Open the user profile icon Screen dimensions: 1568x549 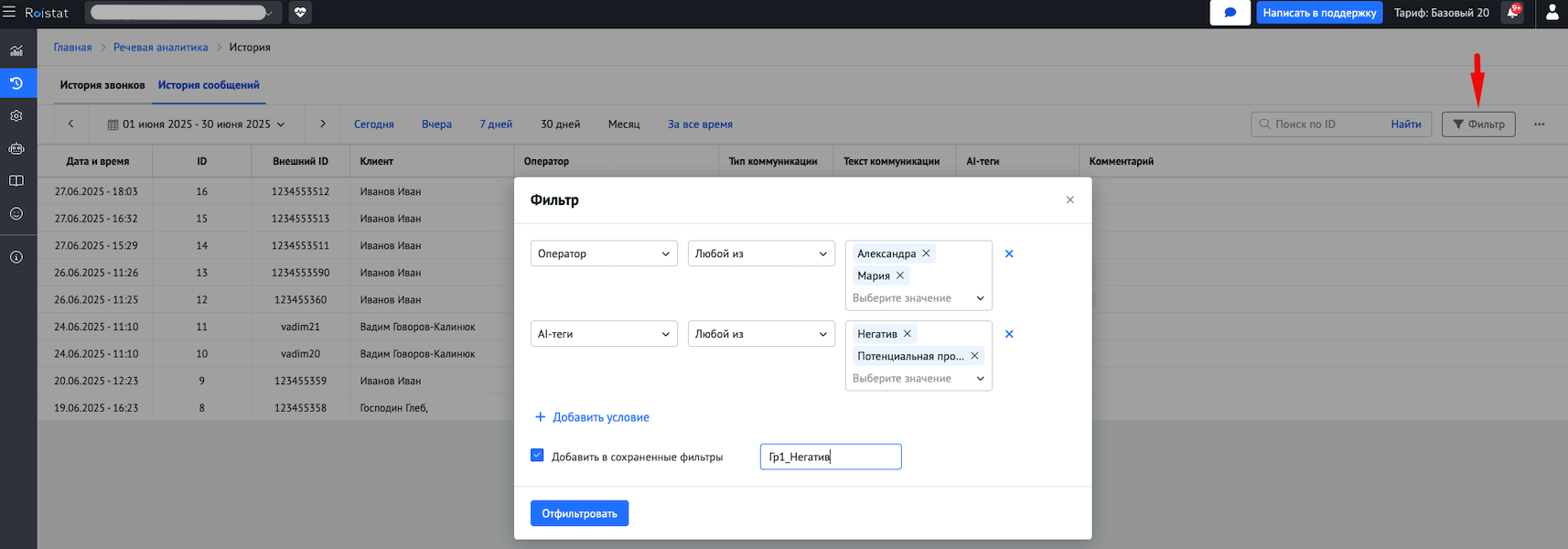point(1552,13)
